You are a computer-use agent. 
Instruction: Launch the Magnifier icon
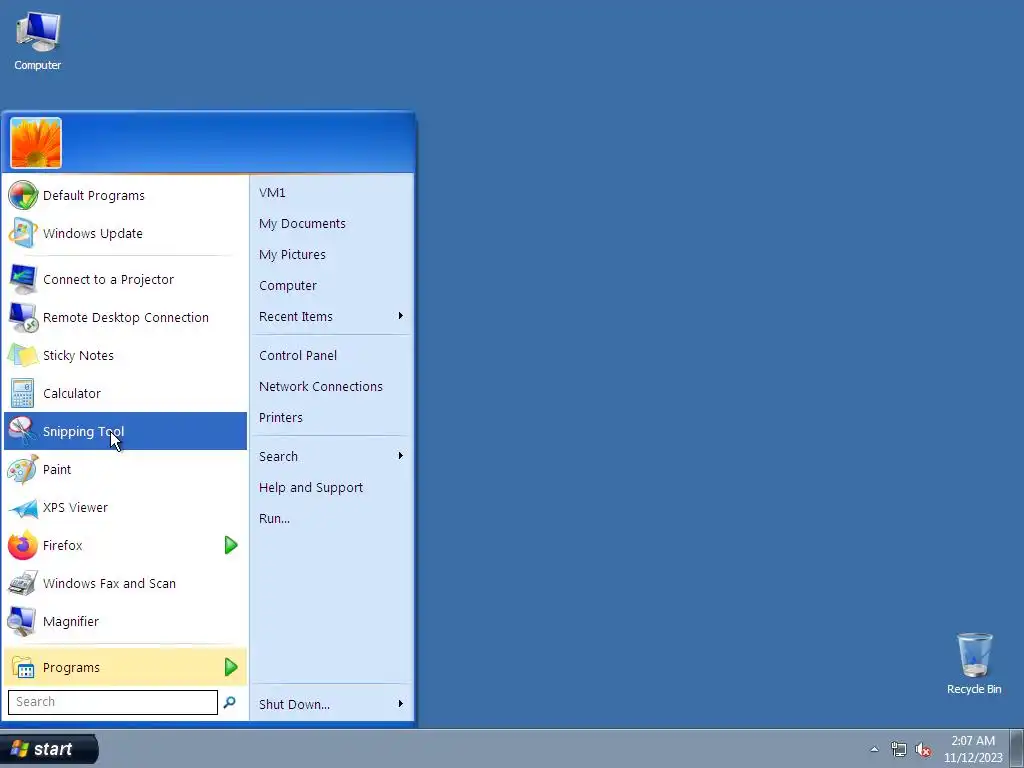[23, 621]
